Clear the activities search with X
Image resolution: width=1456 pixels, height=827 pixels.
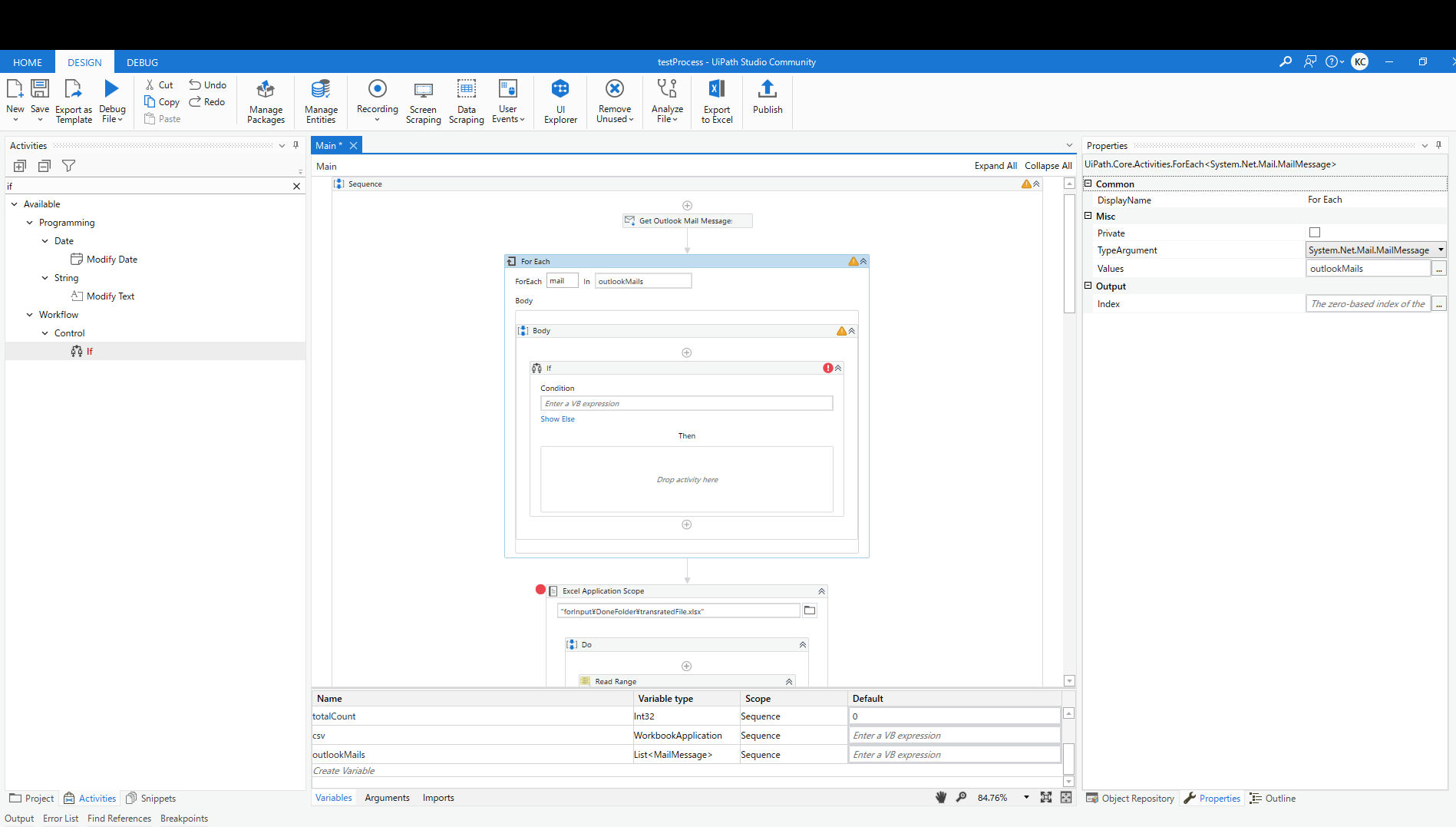pos(296,186)
